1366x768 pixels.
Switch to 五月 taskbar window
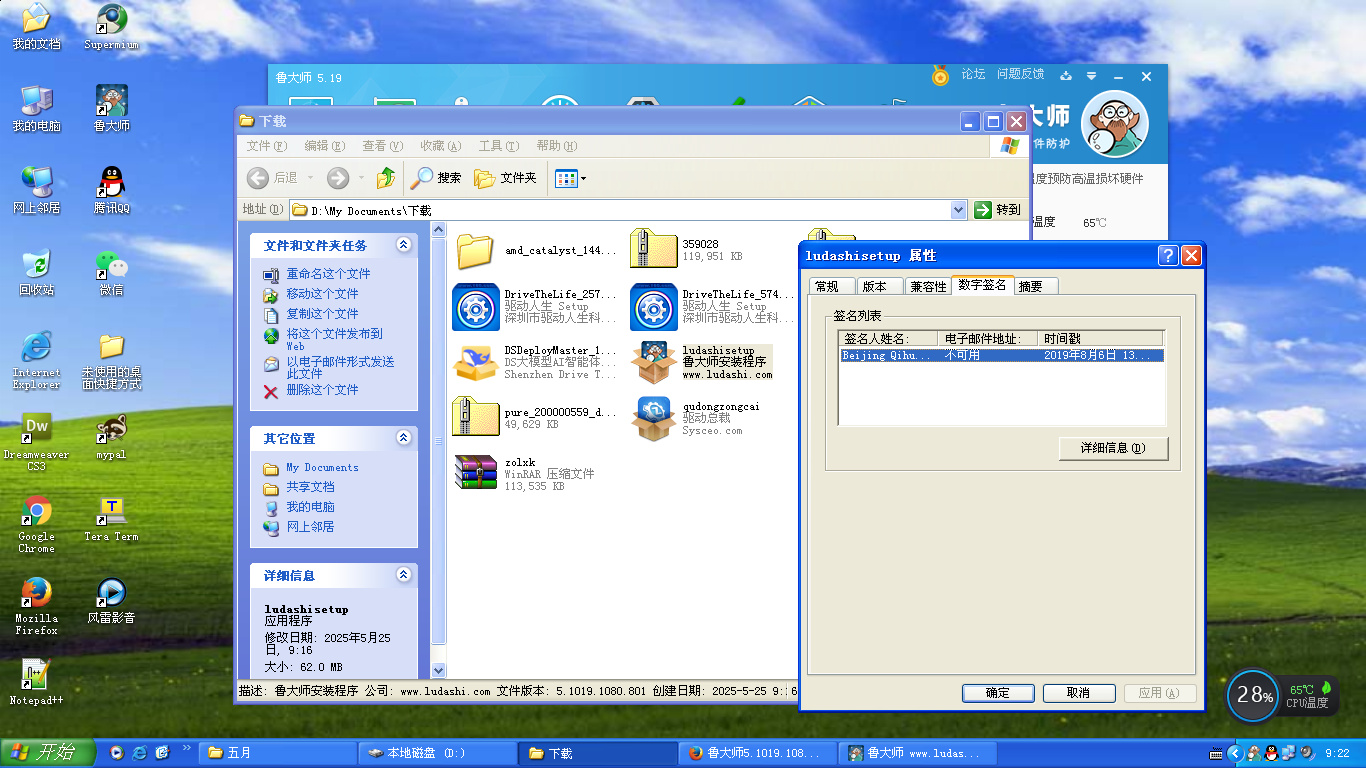(x=278, y=753)
